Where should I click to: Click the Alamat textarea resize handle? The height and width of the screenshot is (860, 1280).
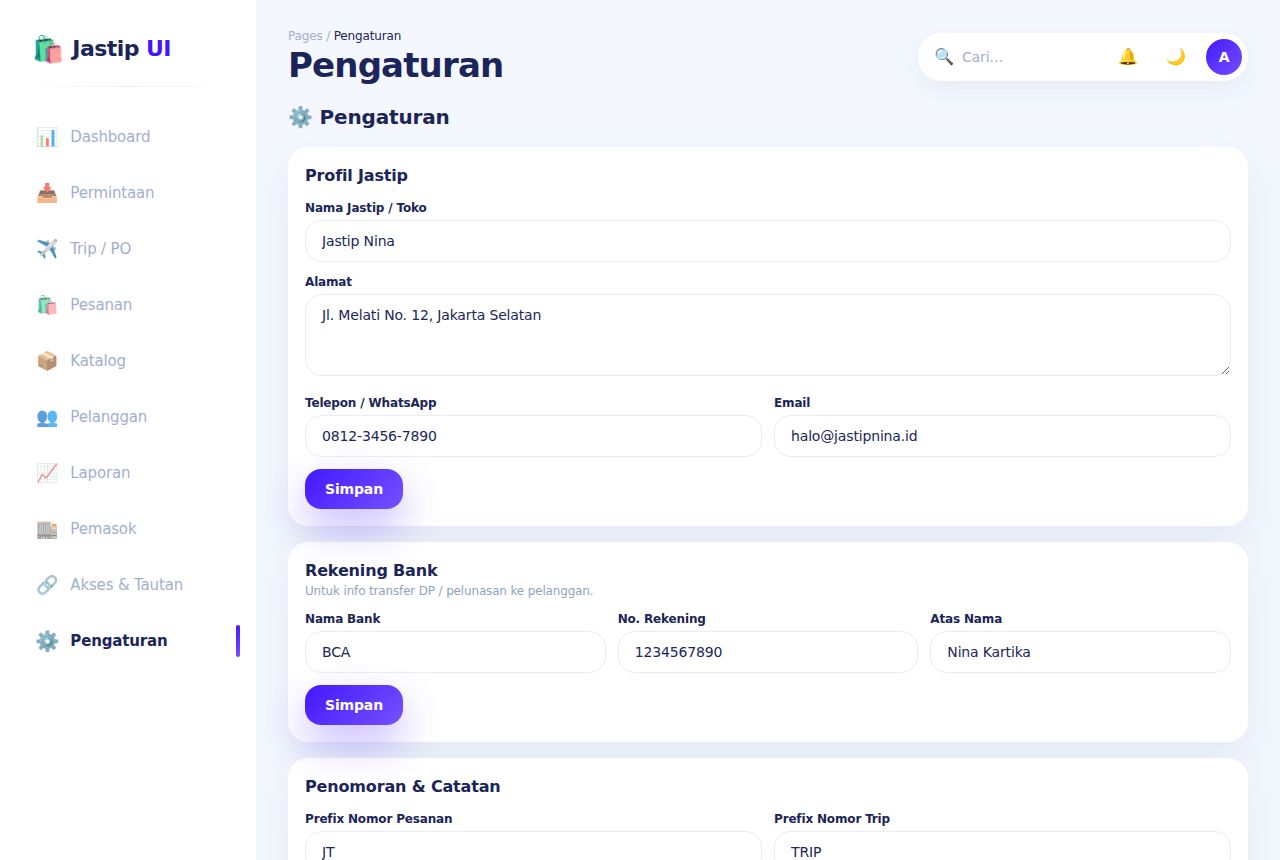click(x=1223, y=368)
